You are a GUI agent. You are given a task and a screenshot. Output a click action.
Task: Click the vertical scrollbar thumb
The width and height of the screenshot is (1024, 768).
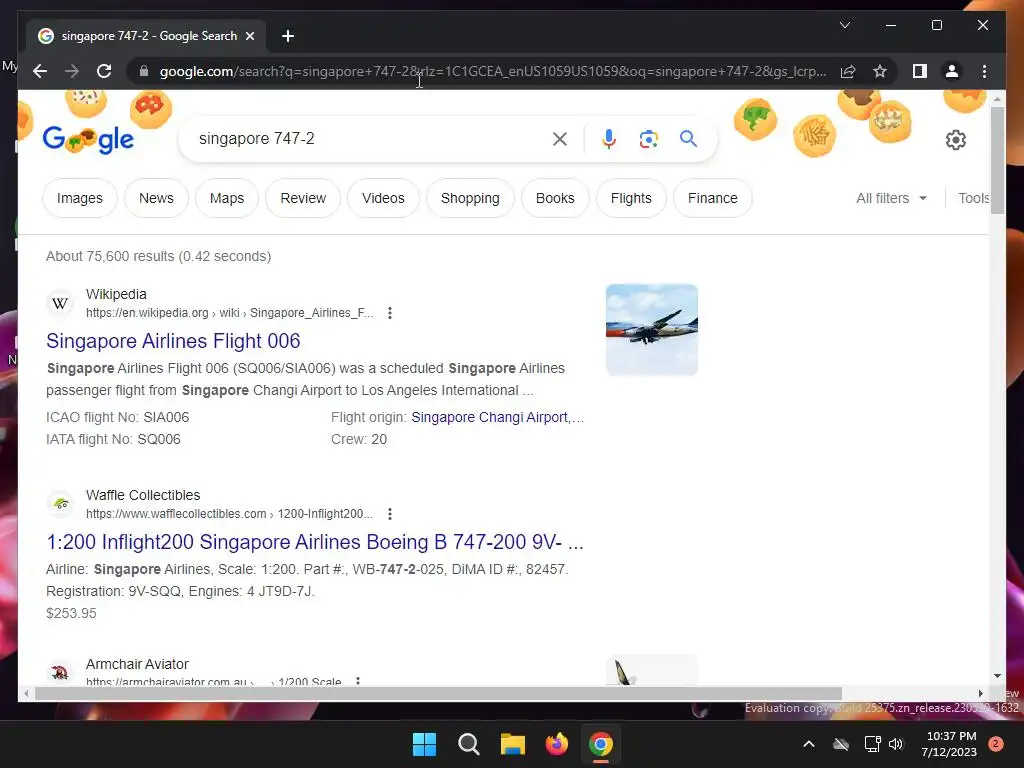(997, 160)
